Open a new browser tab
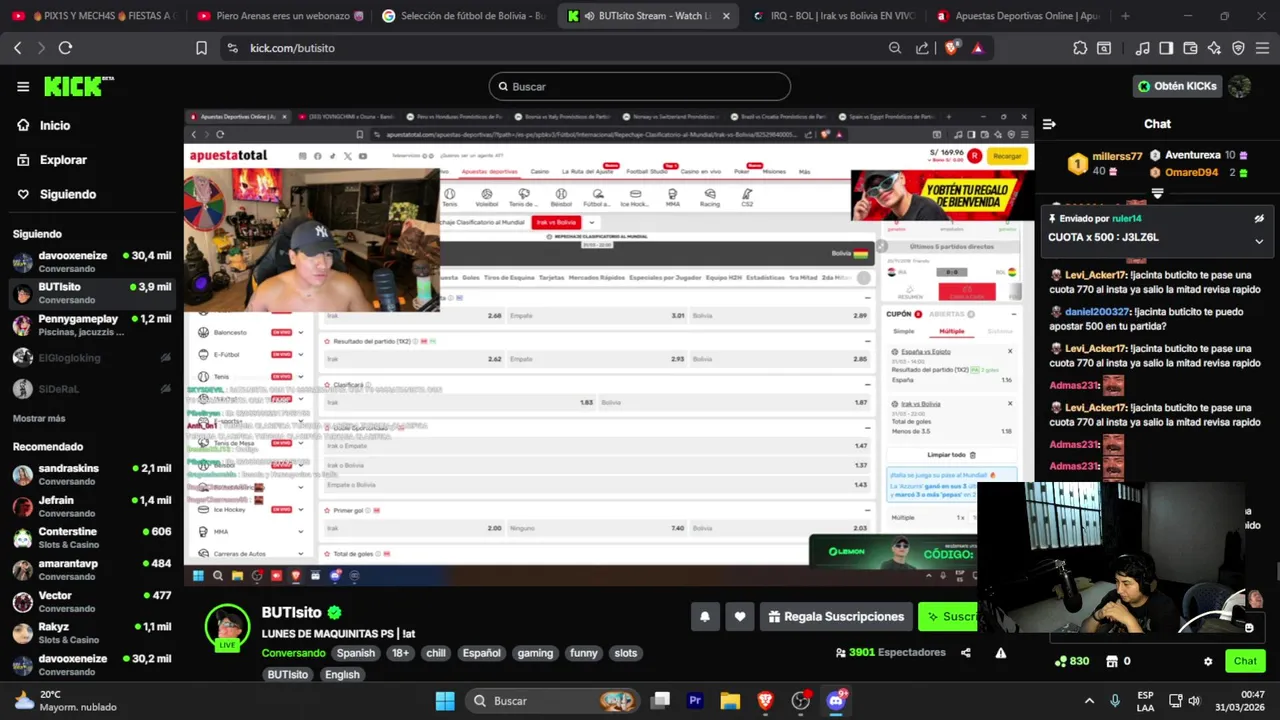This screenshot has height=720, width=1280. pos(1125,16)
